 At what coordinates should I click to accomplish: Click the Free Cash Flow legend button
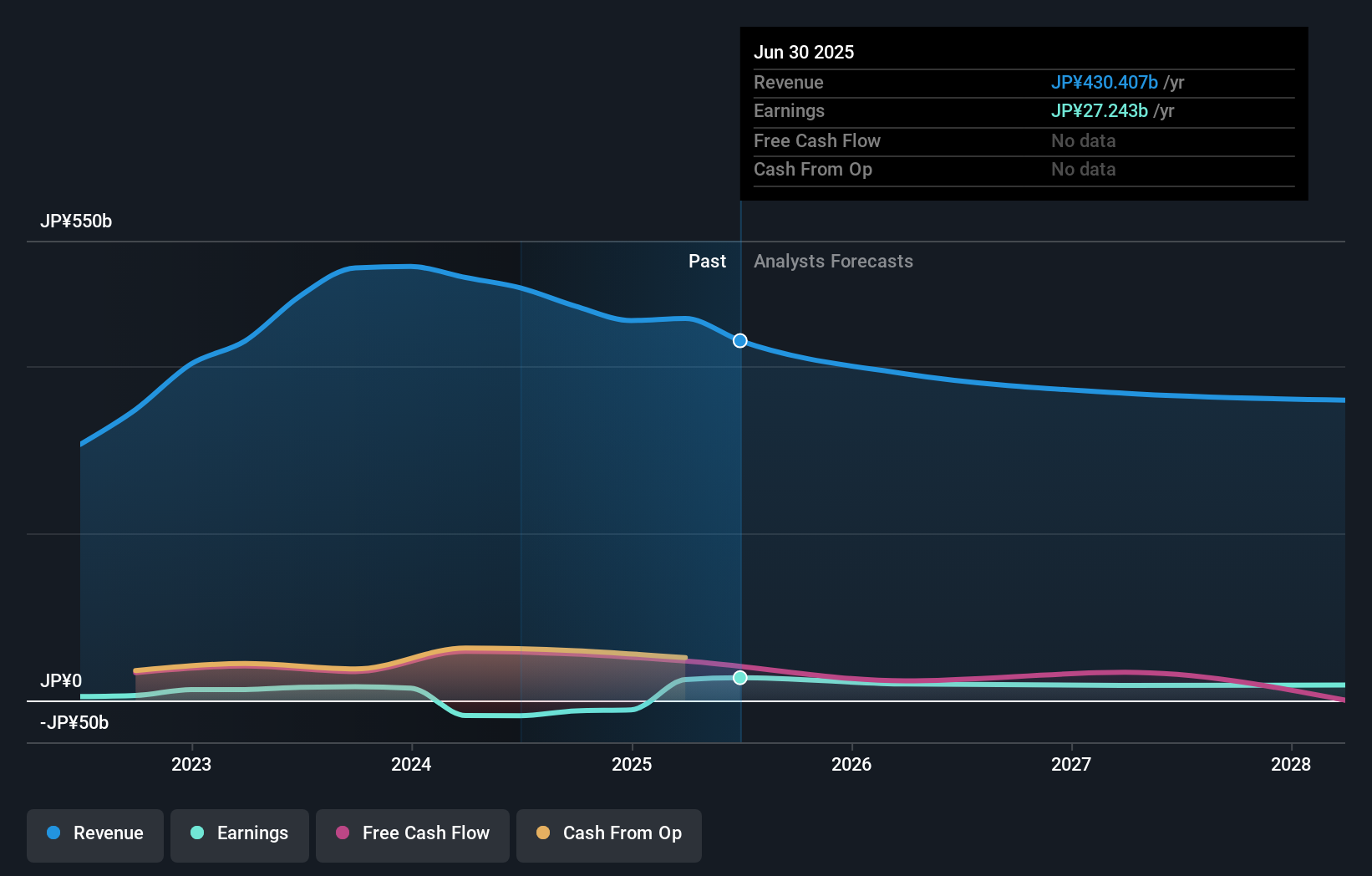pos(412,834)
